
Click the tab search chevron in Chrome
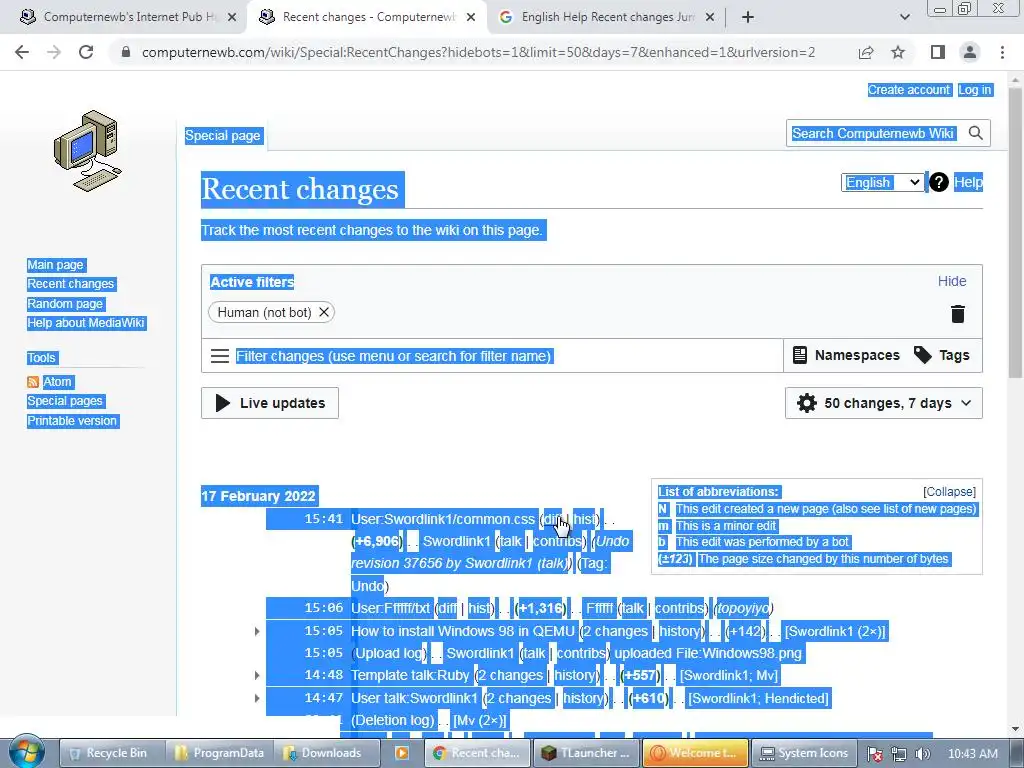pyautogui.click(x=904, y=17)
